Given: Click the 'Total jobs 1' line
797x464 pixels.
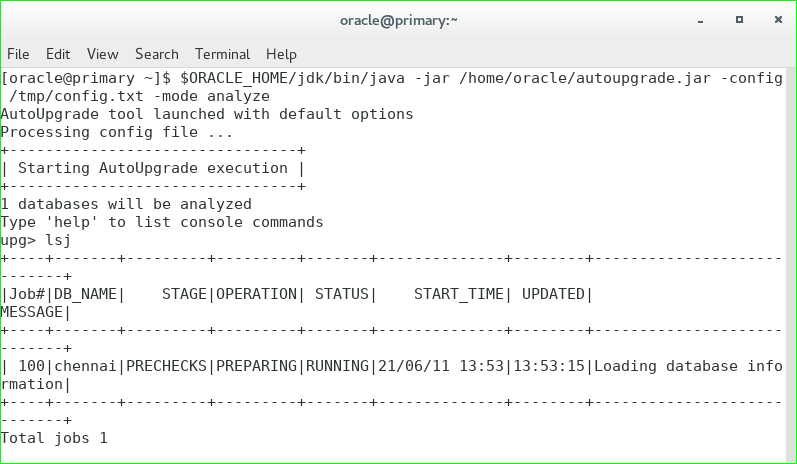Looking at the screenshot, I should [54, 438].
